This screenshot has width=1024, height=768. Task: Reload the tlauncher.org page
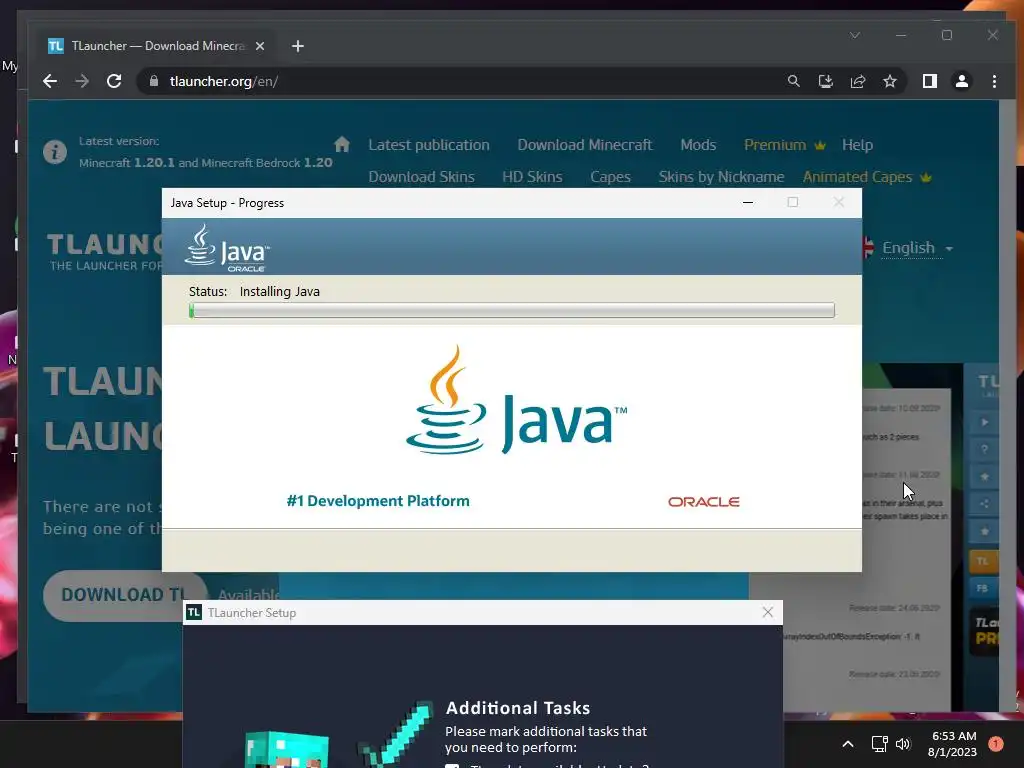[114, 81]
